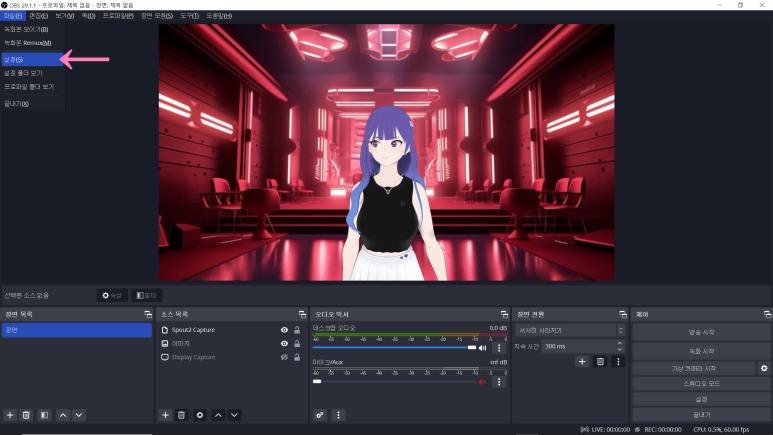This screenshot has height=435, width=773.
Task: Open audio mixer bottom three-dot menu
Action: (338, 415)
